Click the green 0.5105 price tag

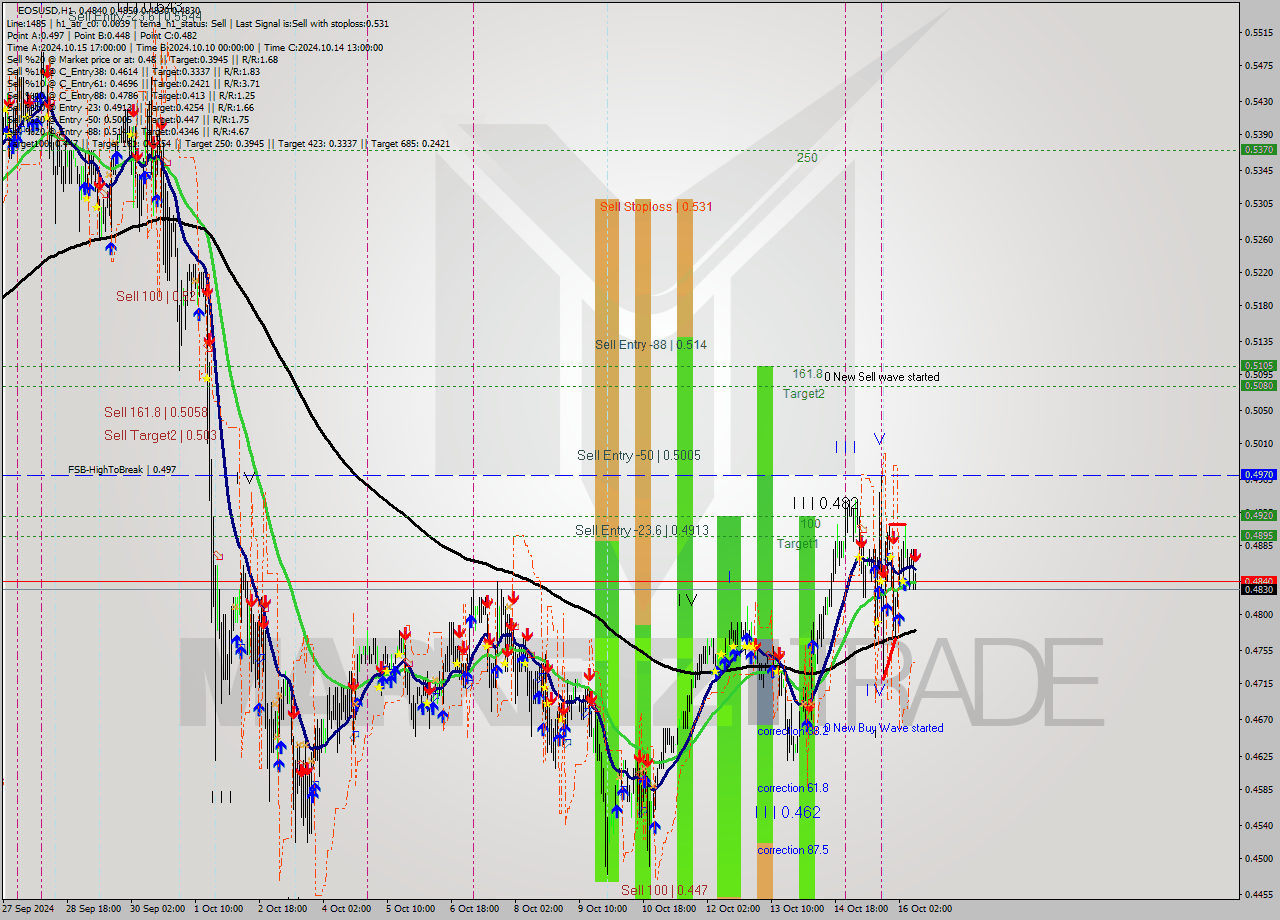pos(1258,366)
